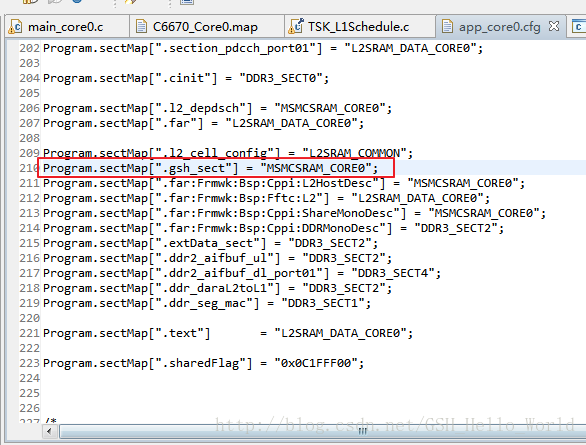Click the .cinit sectMap line 204
586x445 pixels.
(186, 78)
